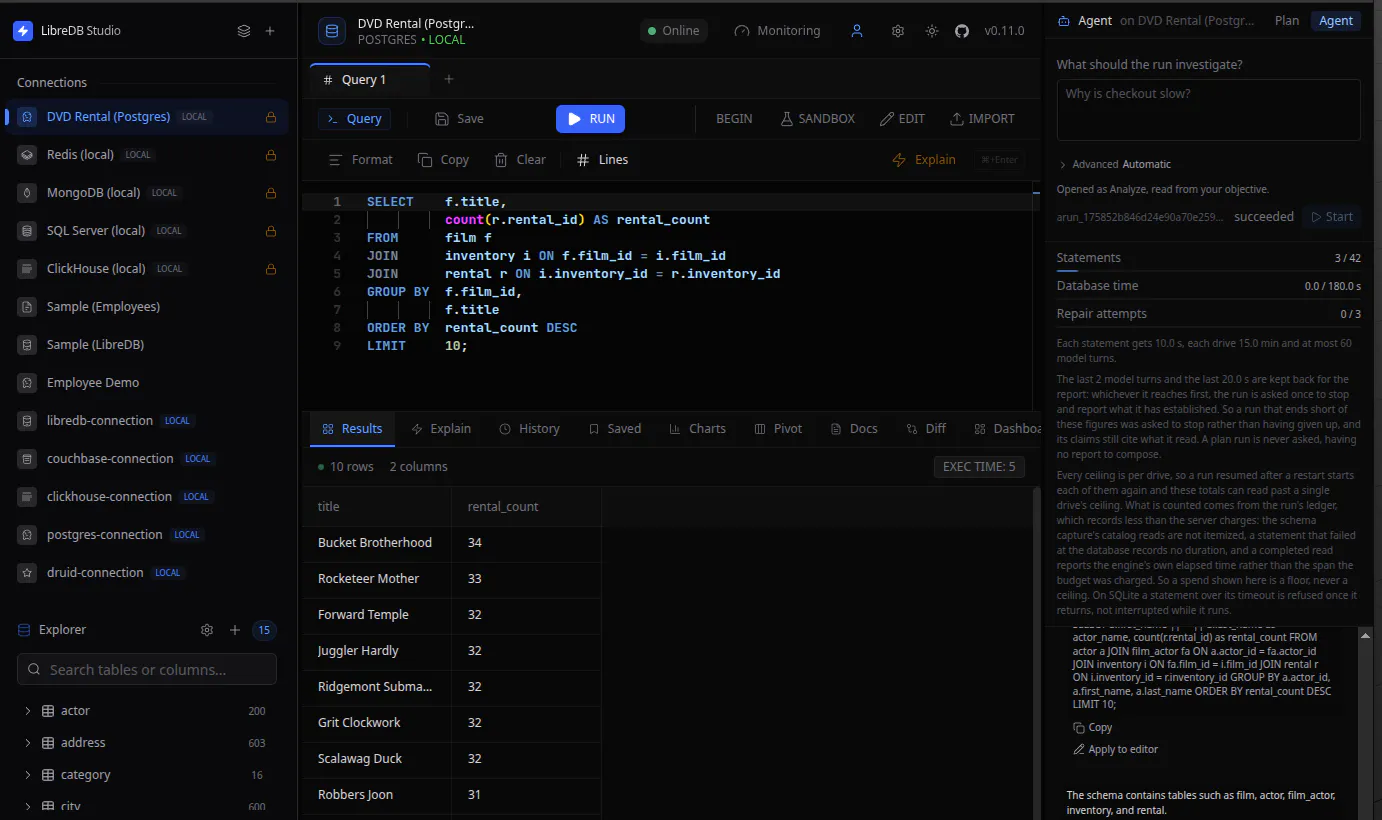Click the IMPORT button
This screenshot has width=1382, height=820.
982,119
